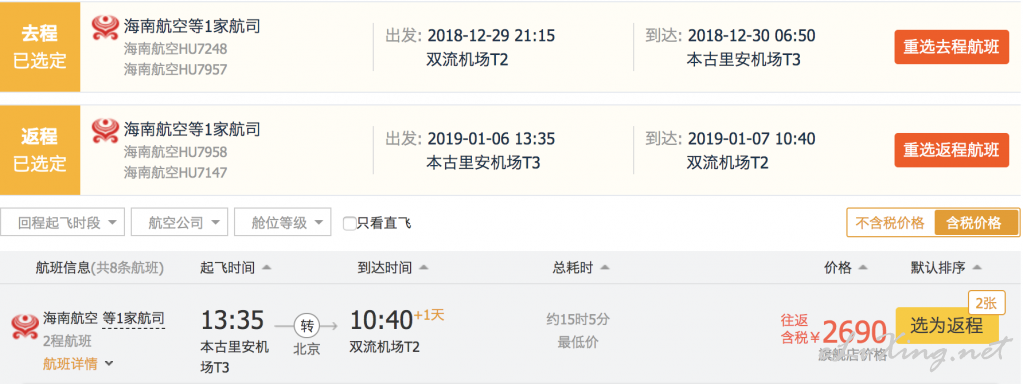
Task: Click the 转 transfer circle icon
Action: (306, 324)
